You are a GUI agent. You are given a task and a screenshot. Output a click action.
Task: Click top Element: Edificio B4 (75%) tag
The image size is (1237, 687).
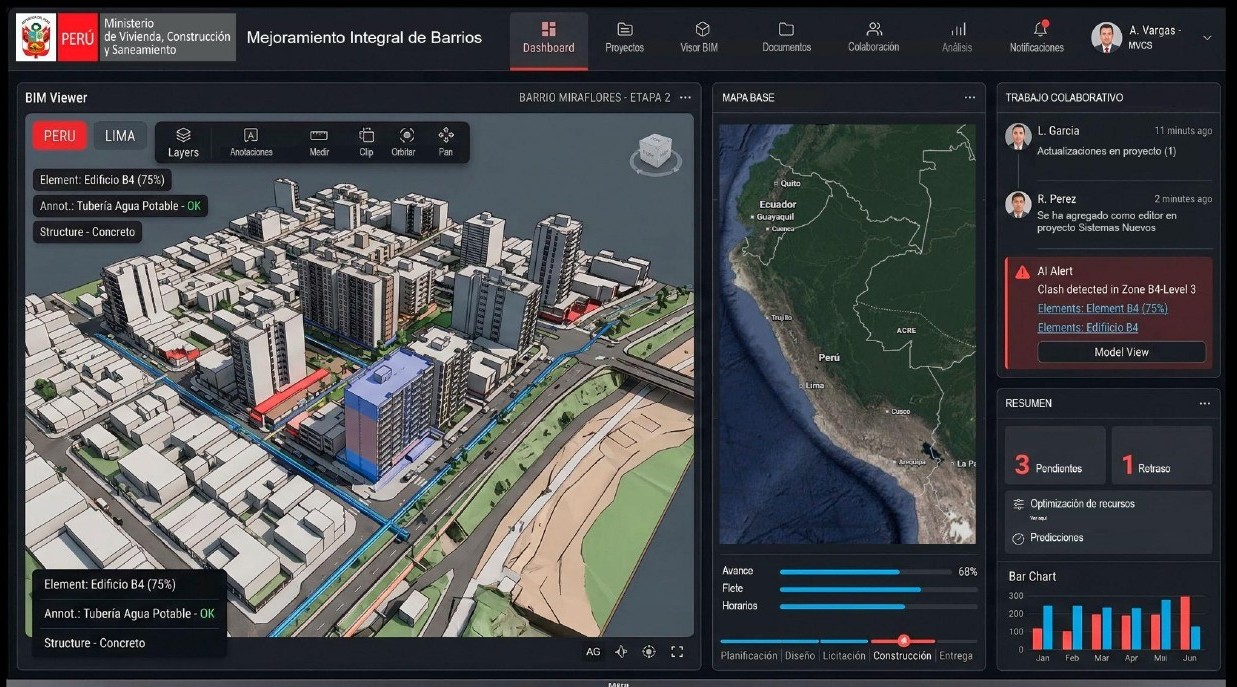point(103,180)
